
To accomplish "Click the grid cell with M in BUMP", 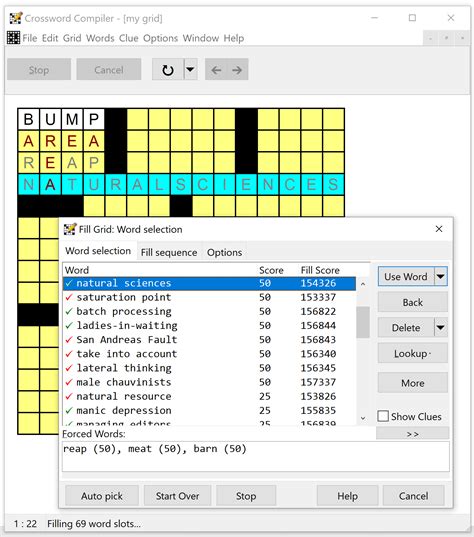I will point(72,119).
